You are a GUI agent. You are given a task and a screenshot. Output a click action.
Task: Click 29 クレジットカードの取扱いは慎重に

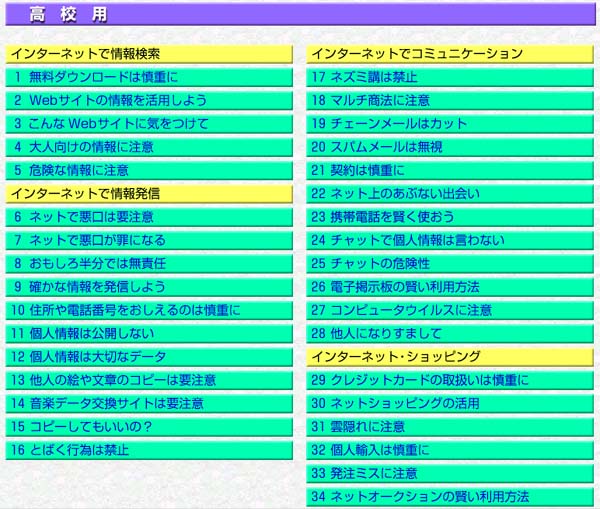419,380
